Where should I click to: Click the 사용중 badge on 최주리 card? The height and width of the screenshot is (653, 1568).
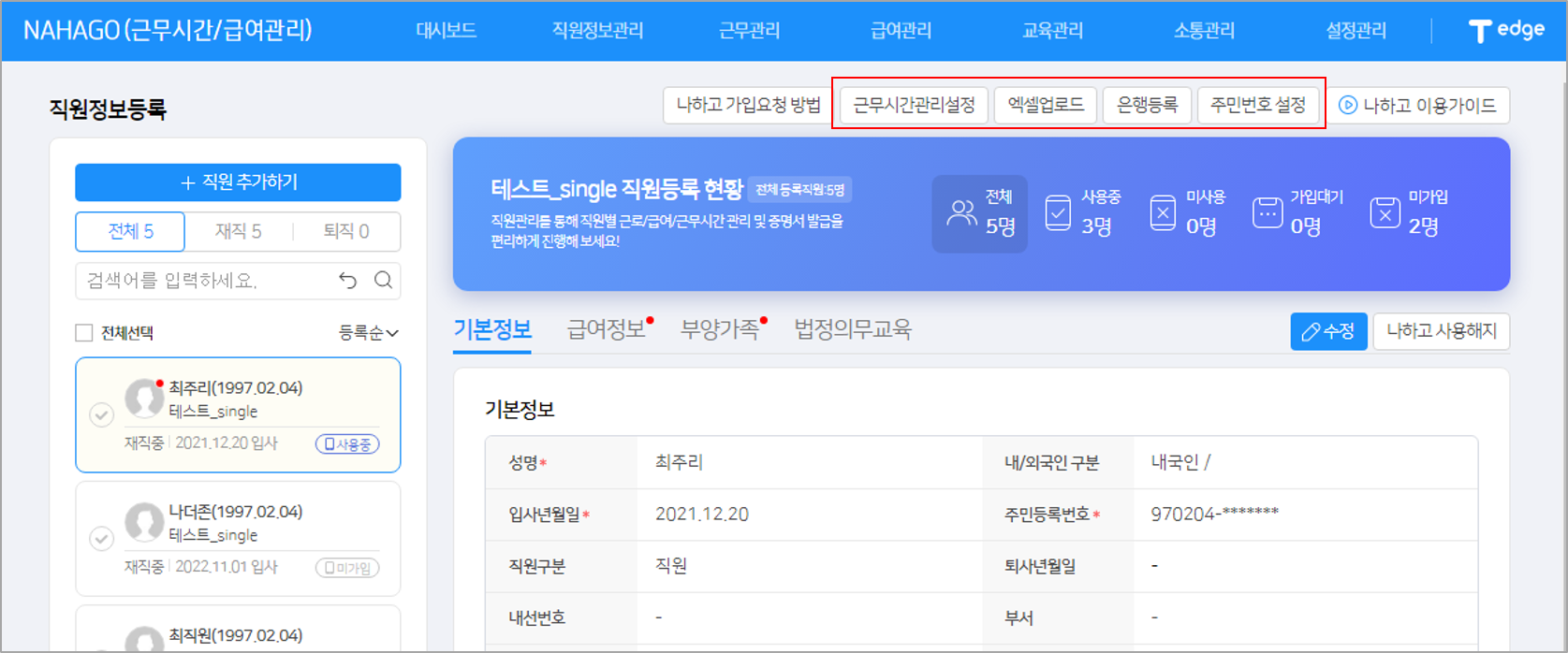click(347, 444)
